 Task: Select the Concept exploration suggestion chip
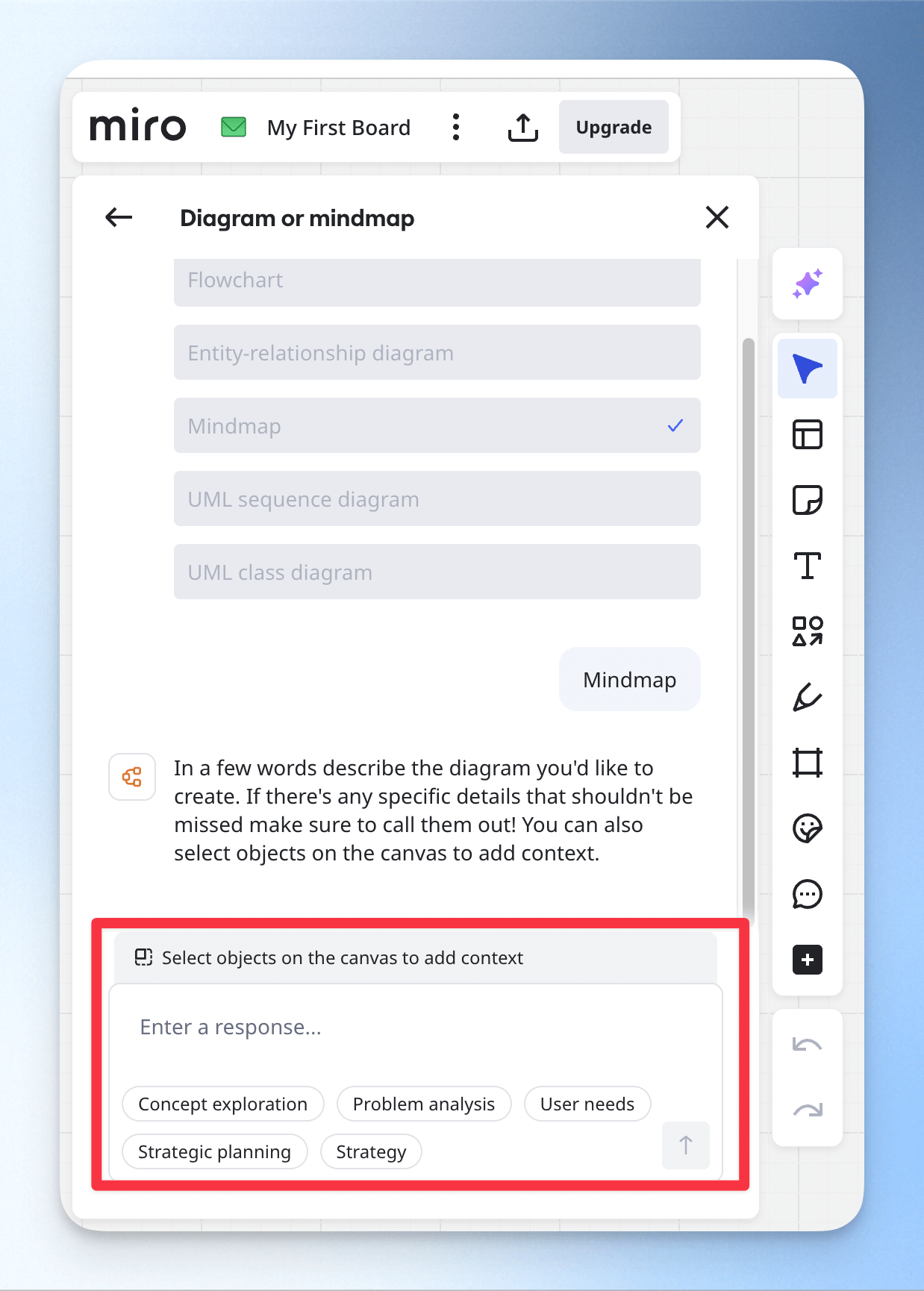tap(223, 1104)
